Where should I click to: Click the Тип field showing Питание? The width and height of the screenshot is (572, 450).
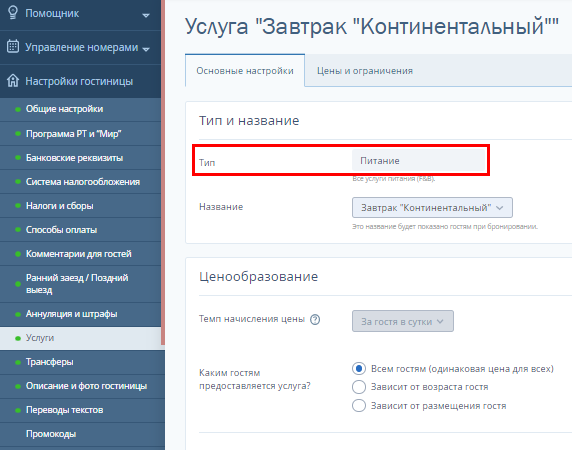(420, 161)
